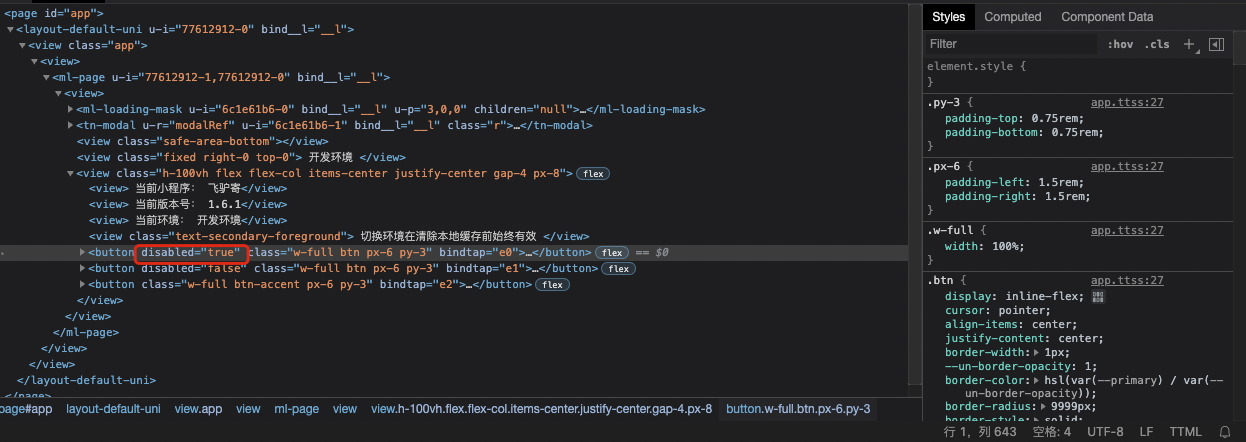Select ml-page in the breadcrumb bar
Screen dimensions: 1246x442
click(296, 409)
